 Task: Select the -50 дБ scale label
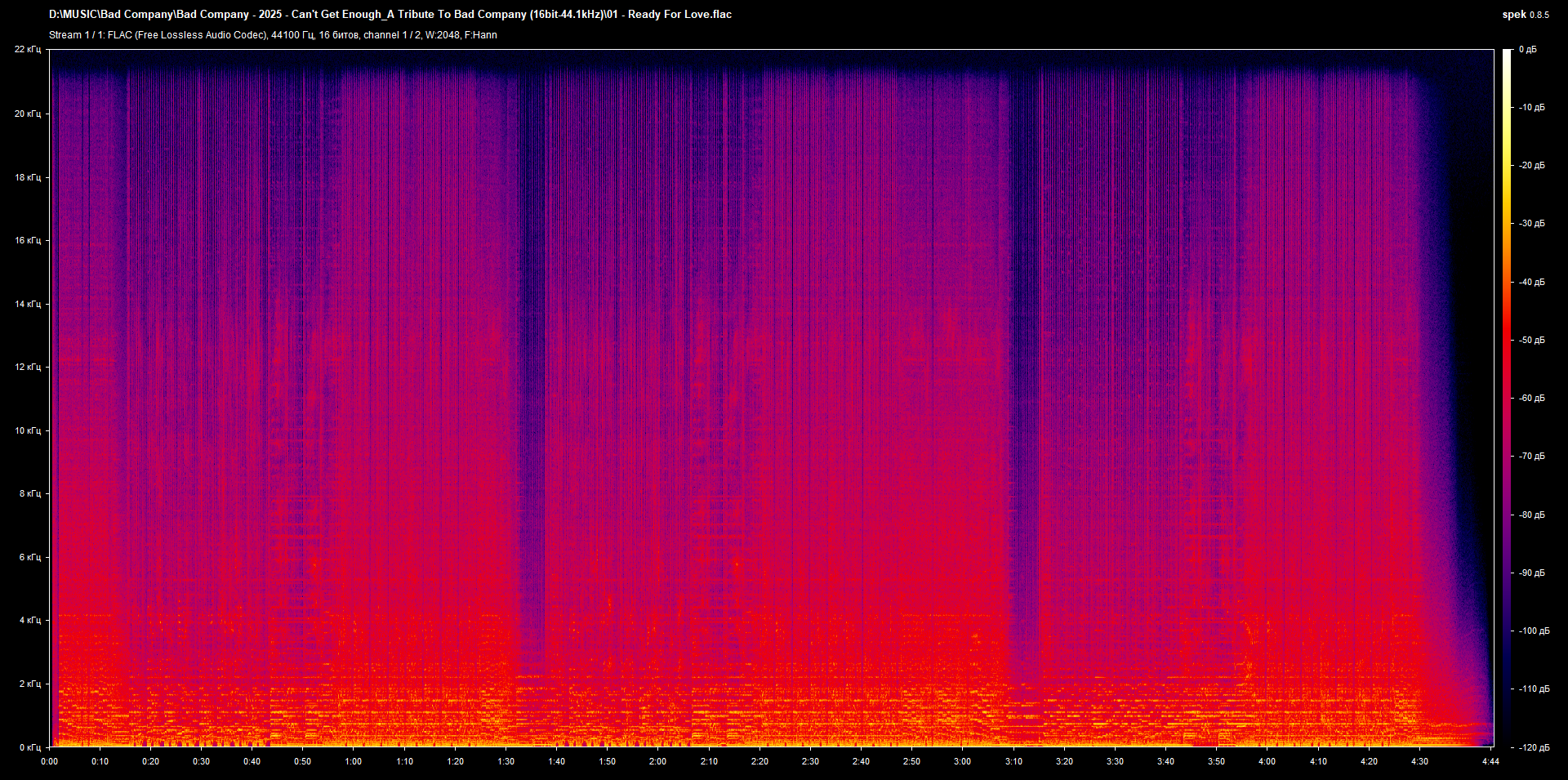click(1531, 340)
